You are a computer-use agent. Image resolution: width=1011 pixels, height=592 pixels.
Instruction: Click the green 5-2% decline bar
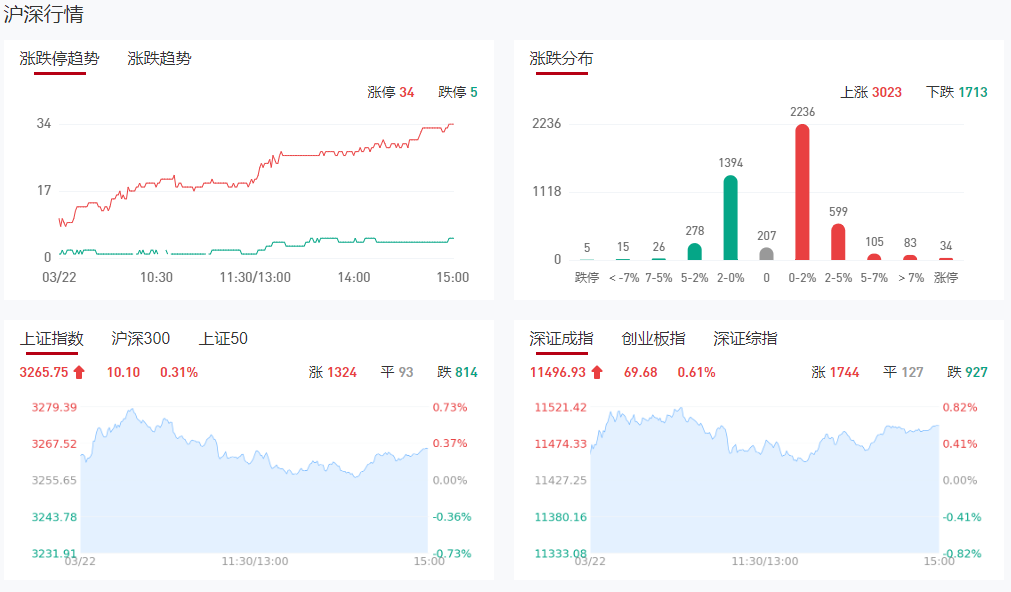pyautogui.click(x=694, y=251)
